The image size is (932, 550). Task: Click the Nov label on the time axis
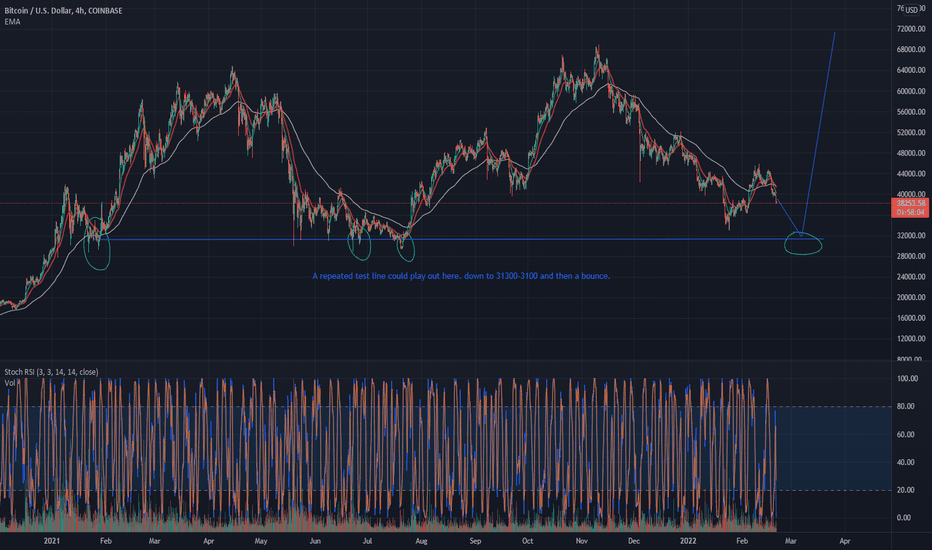[x=582, y=541]
